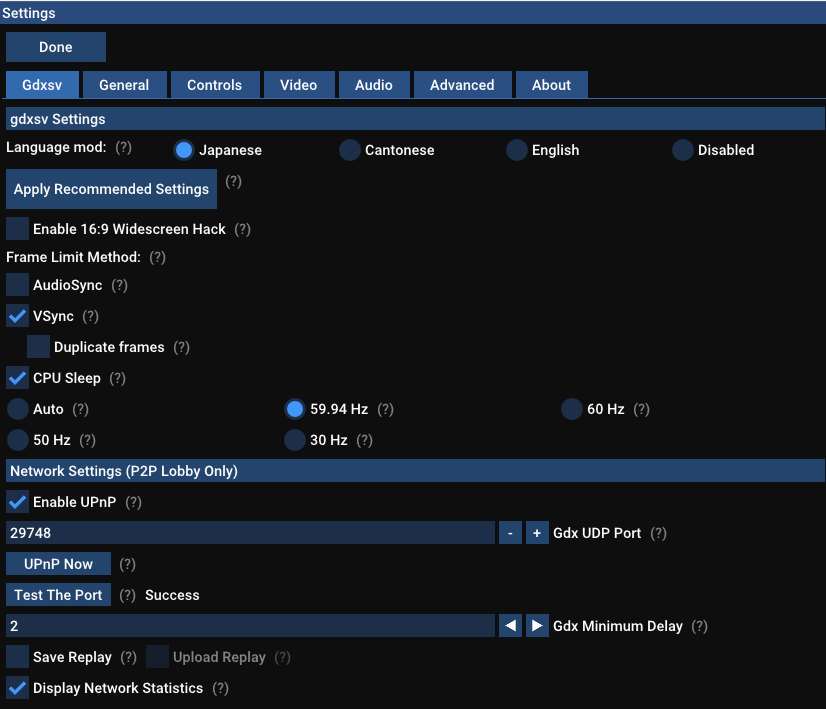
Task: Select English language mod option
Action: pos(516,150)
